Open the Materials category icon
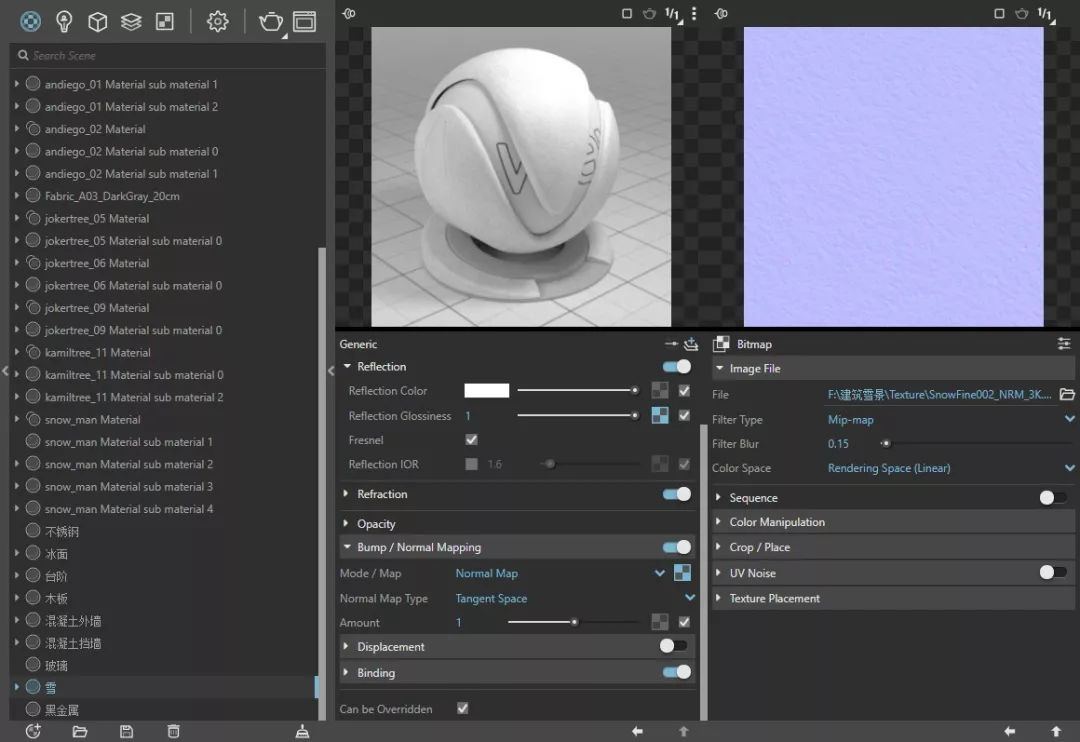The height and width of the screenshot is (742, 1080). (x=31, y=21)
